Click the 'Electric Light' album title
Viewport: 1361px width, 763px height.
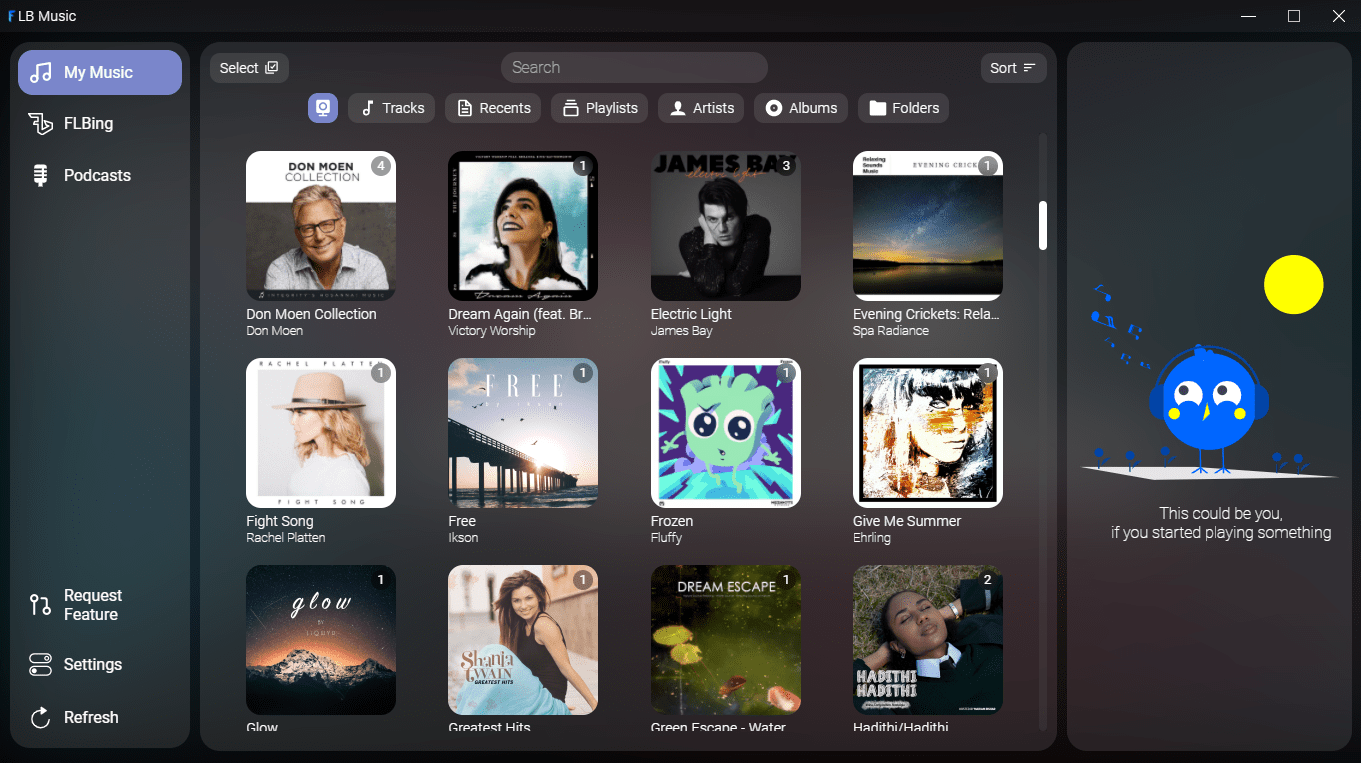(x=691, y=314)
